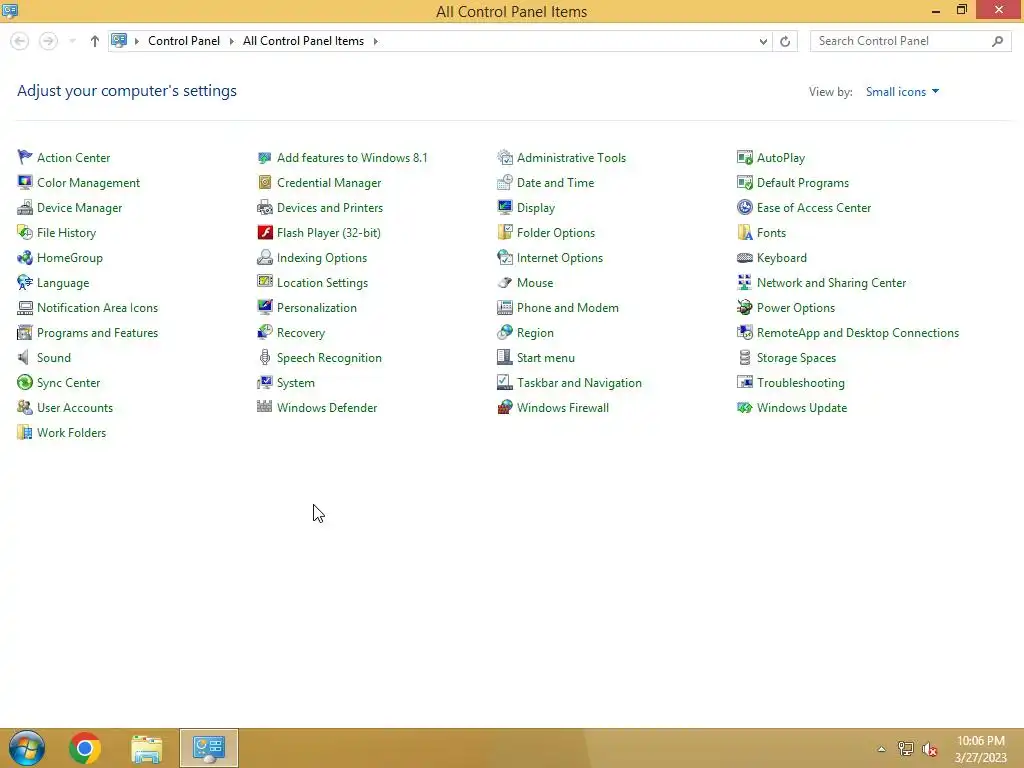Click the Windows Defender wall icon
Image resolution: width=1024 pixels, height=768 pixels.
click(264, 408)
